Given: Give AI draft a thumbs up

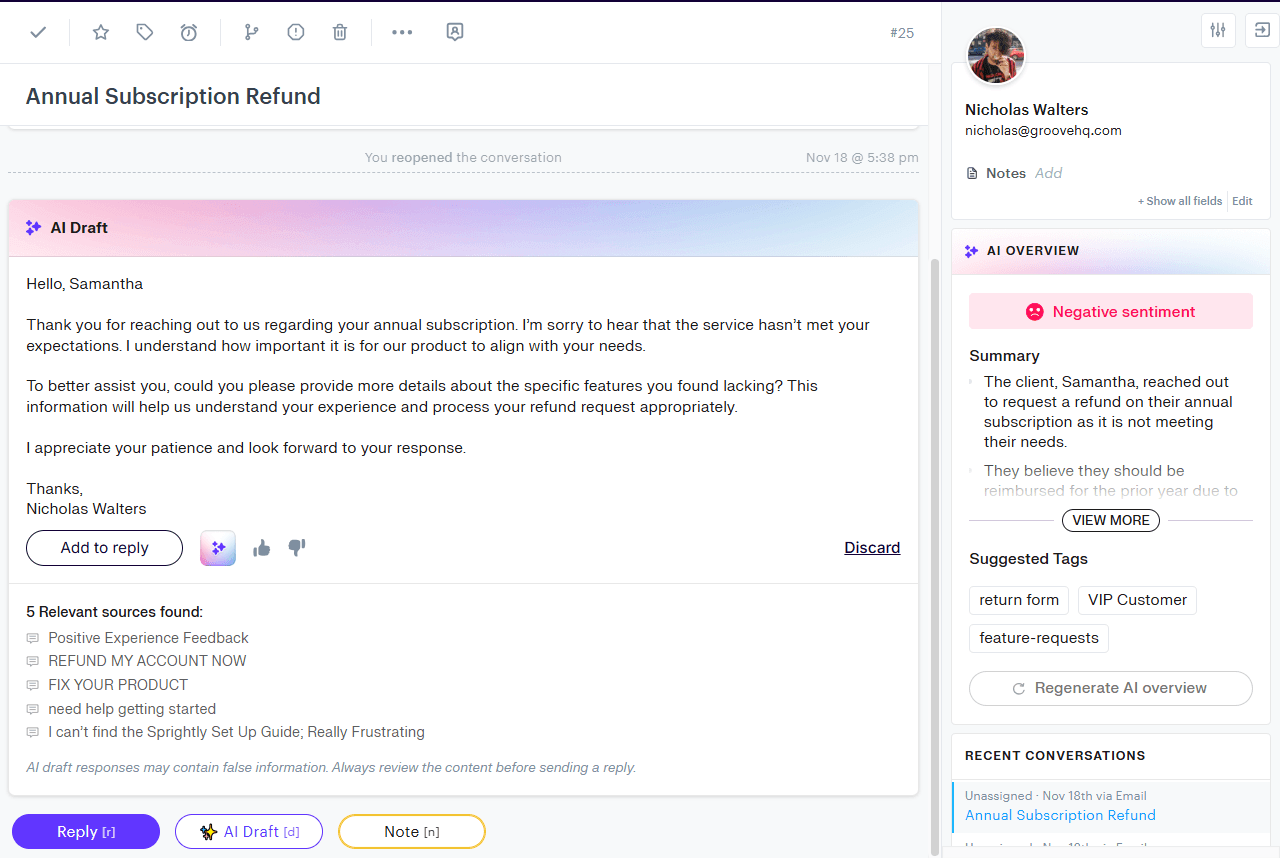Looking at the screenshot, I should tap(262, 548).
